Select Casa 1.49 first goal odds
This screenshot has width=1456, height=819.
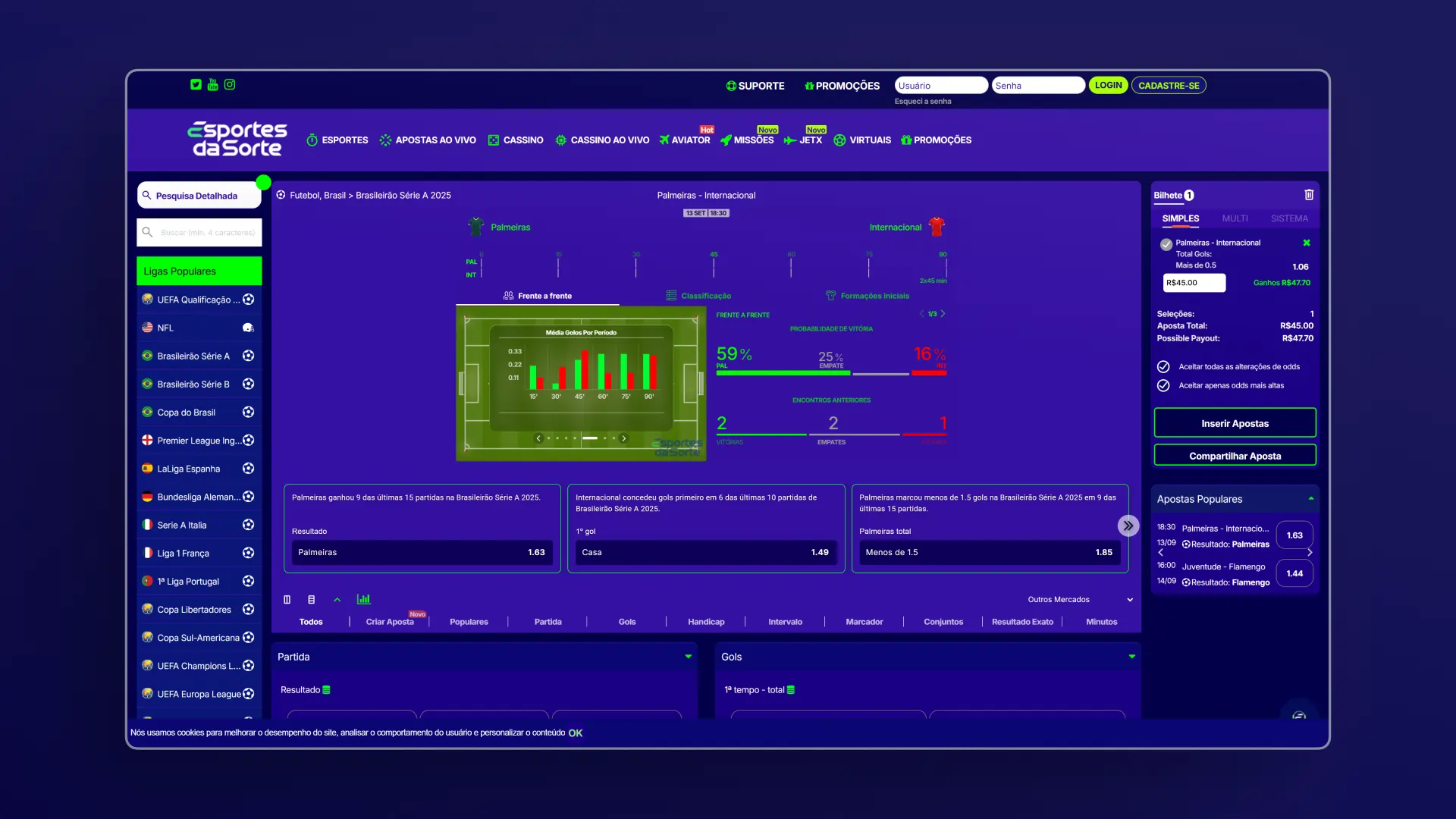click(x=705, y=552)
